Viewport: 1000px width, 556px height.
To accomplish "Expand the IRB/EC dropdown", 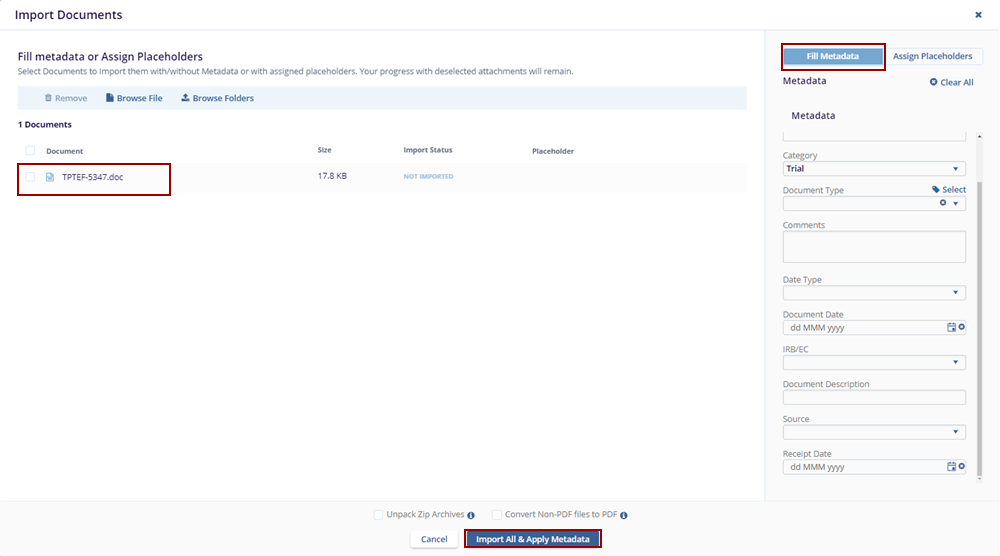I will [x=873, y=362].
